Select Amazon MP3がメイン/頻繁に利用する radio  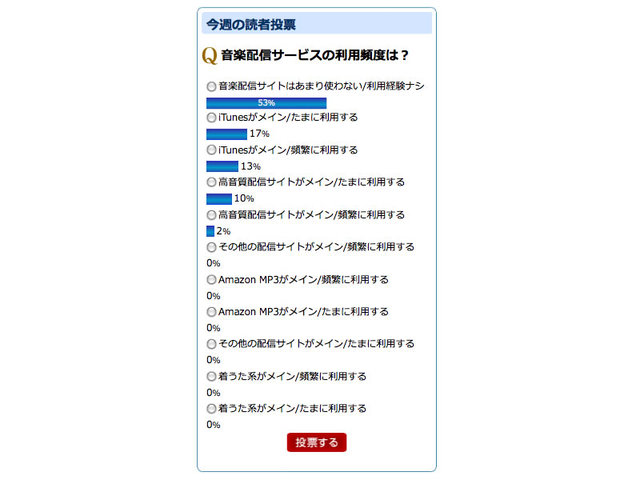[211, 279]
